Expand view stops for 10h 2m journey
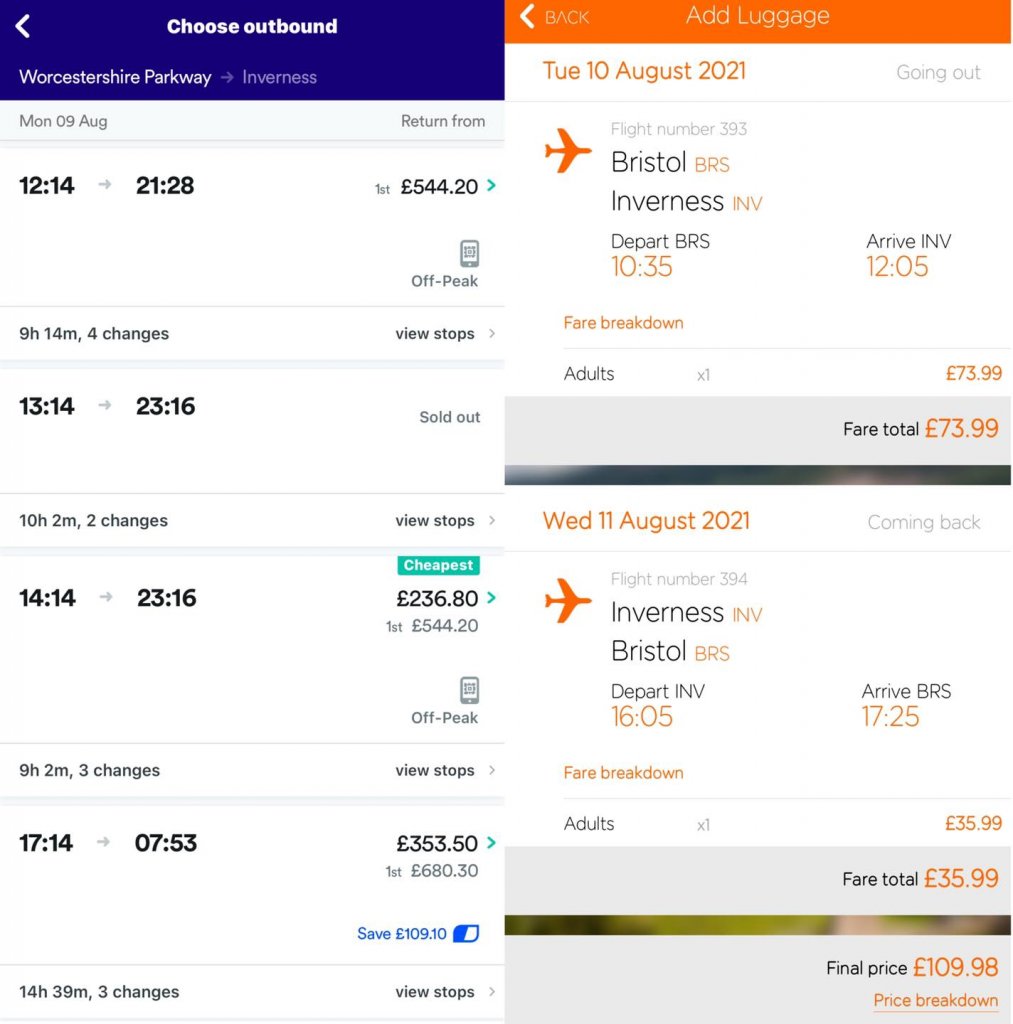Screen dimensions: 1013x1024 coord(445,521)
